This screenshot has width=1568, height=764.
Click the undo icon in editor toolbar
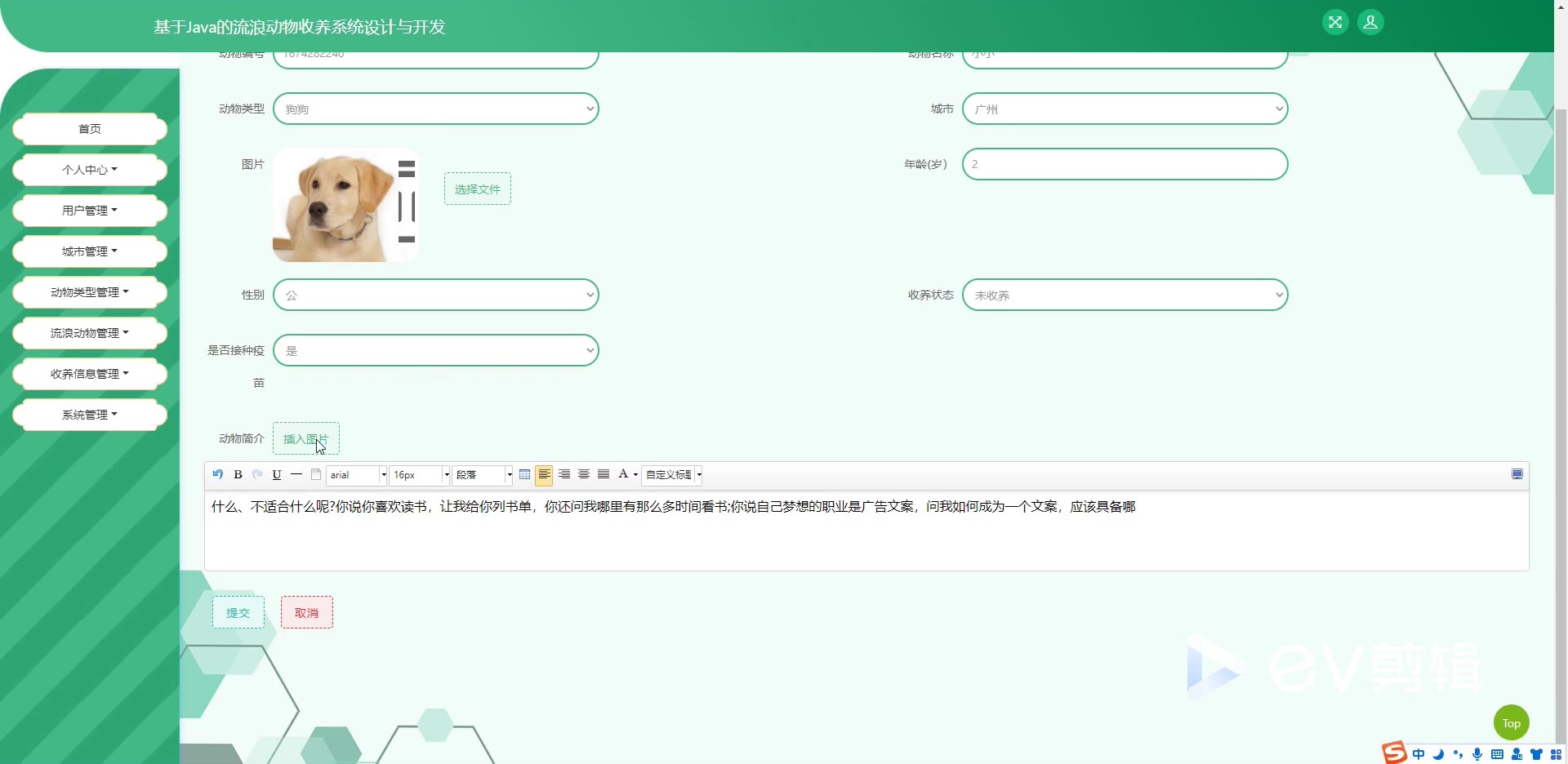click(x=217, y=474)
